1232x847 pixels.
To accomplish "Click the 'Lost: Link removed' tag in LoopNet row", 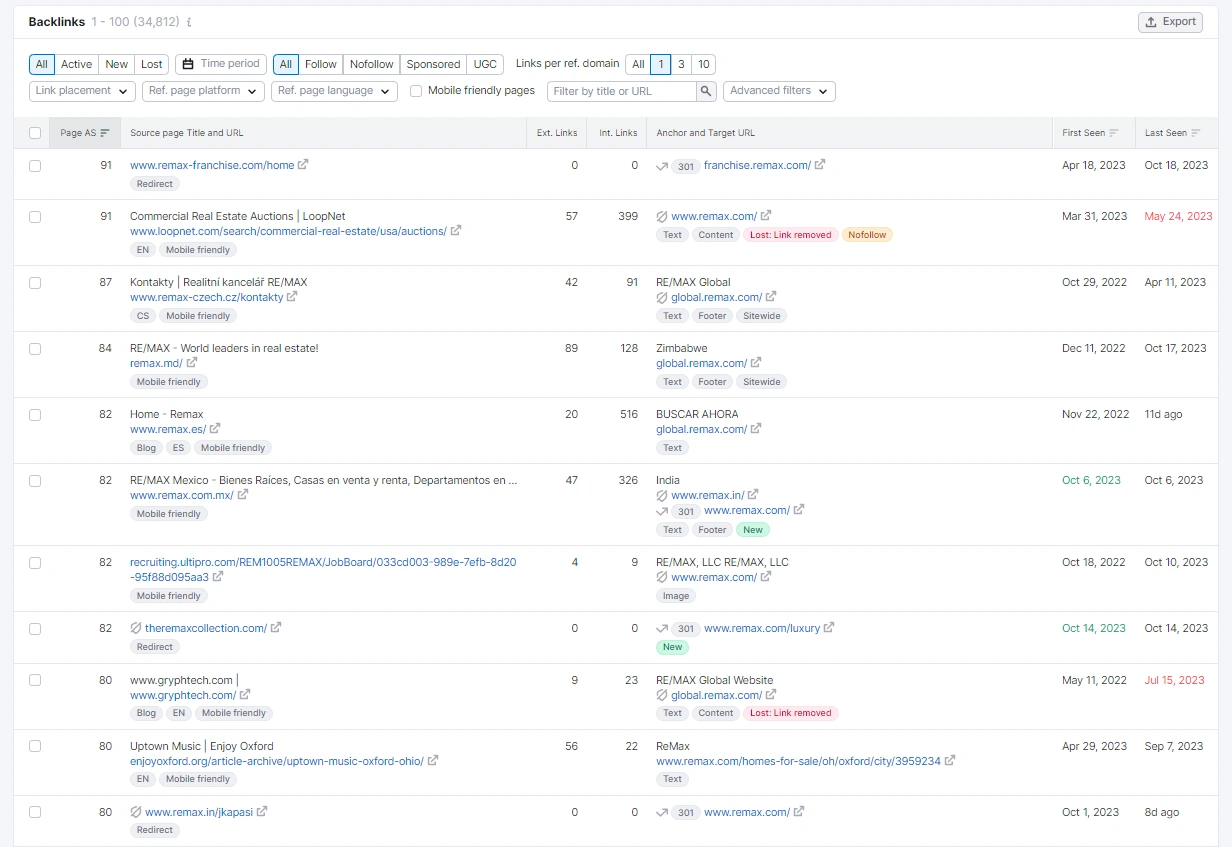I will coord(790,235).
